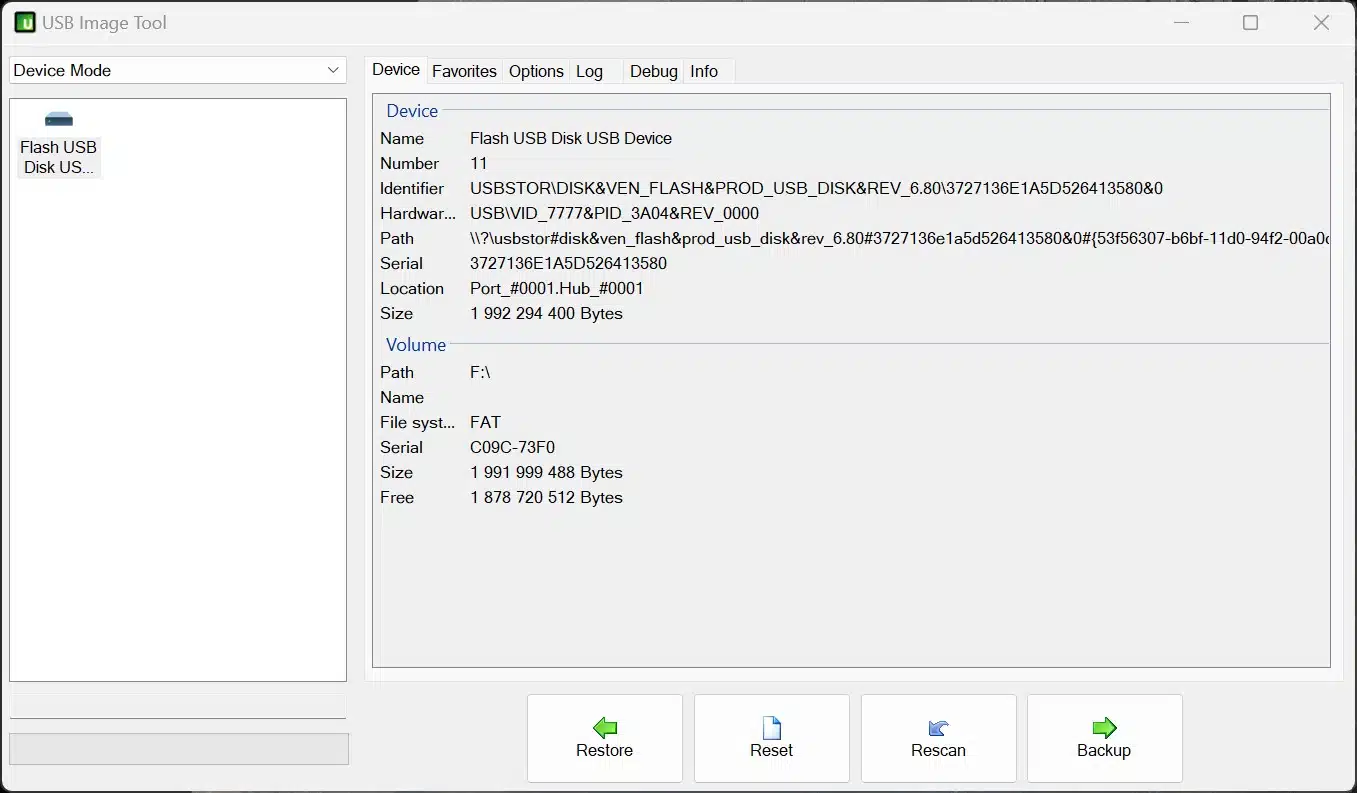Click the name value 'Flash USB Disk USB Device'
This screenshot has height=793, width=1357.
[x=571, y=138]
